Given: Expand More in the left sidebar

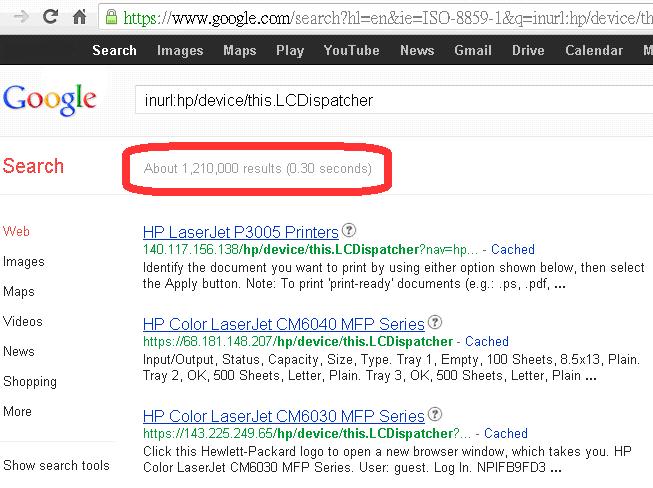Looking at the screenshot, I should pos(17,411).
